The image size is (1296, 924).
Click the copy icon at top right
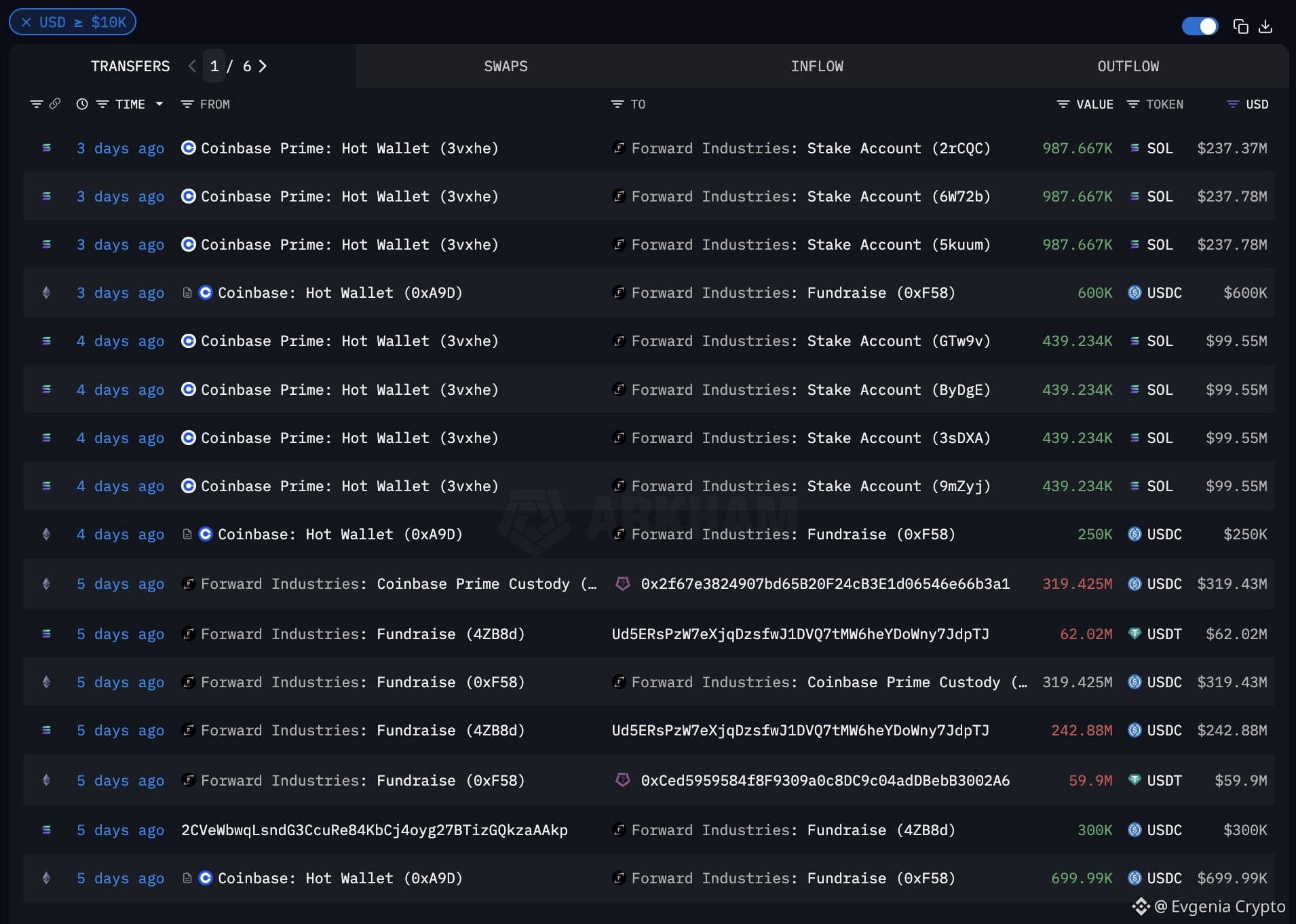coord(1240,26)
